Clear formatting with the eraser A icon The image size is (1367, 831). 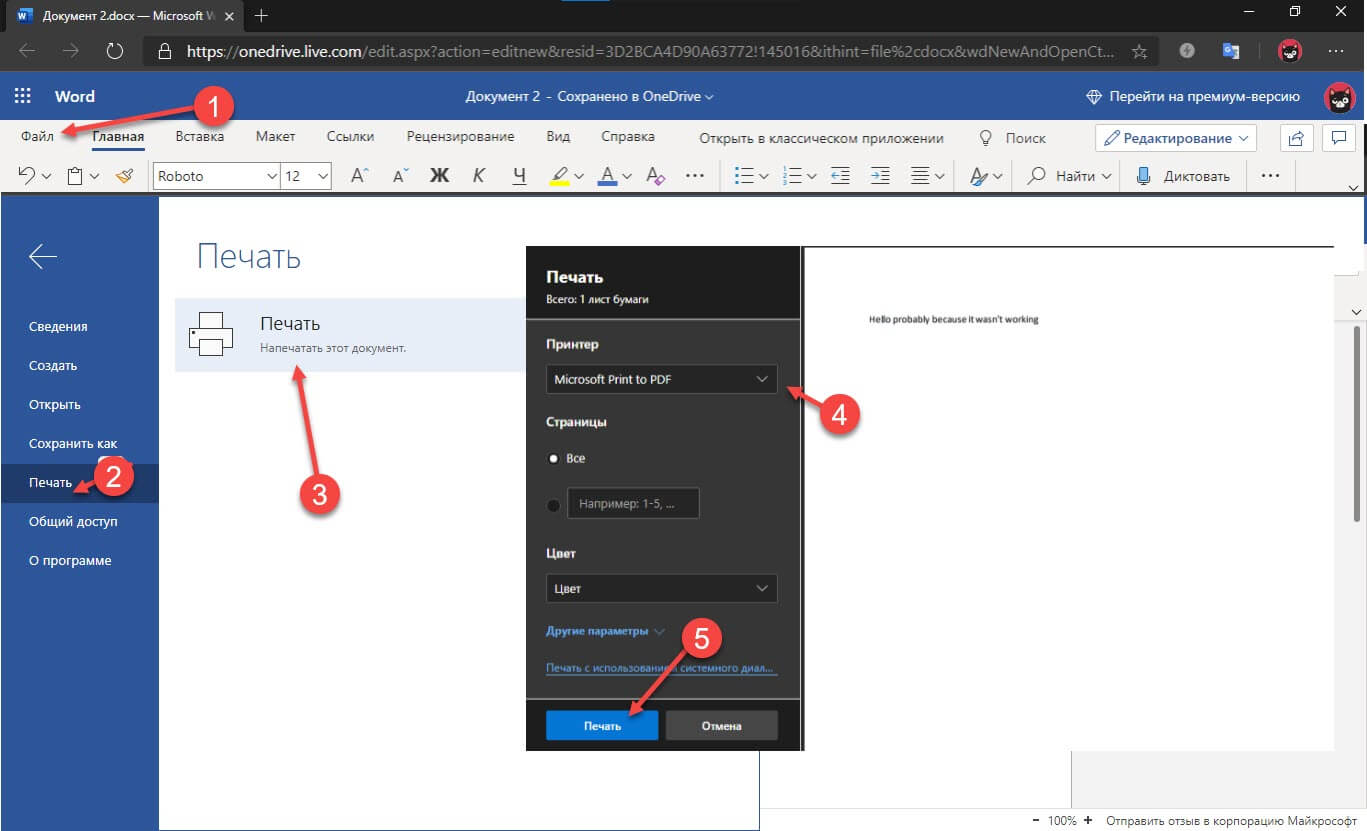pyautogui.click(x=655, y=176)
